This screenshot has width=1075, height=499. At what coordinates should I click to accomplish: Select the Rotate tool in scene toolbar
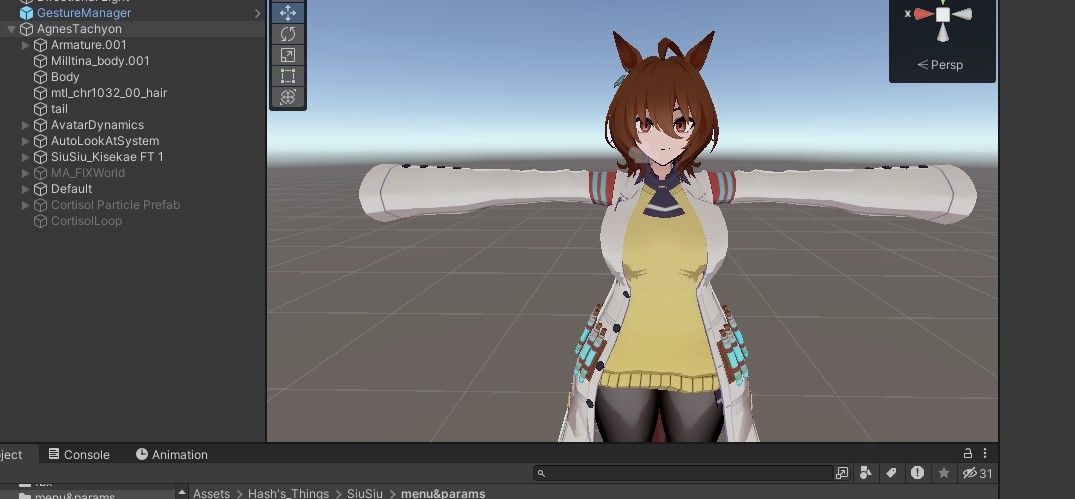288,34
